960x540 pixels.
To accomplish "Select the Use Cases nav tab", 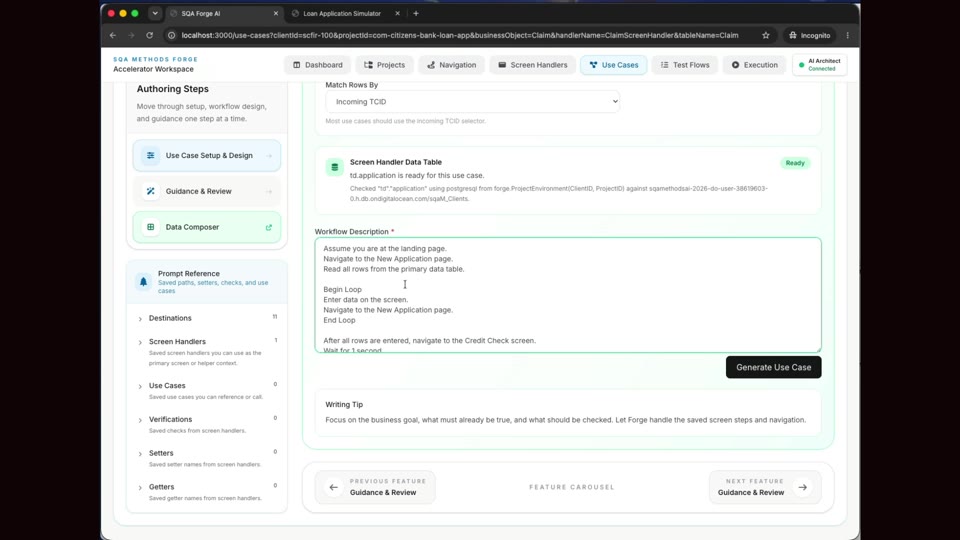I will click(x=613, y=65).
